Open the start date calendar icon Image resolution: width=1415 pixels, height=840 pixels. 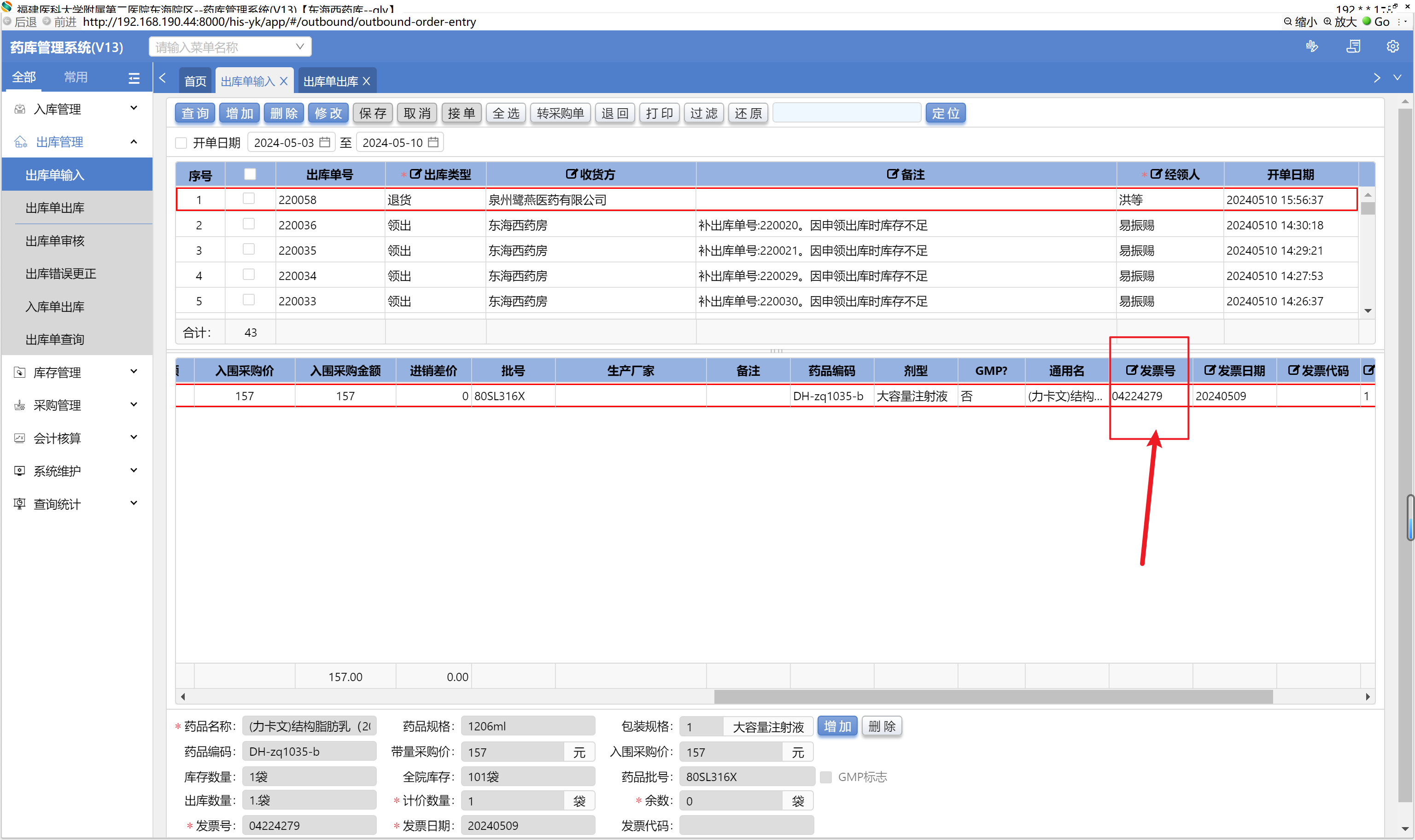coord(324,142)
